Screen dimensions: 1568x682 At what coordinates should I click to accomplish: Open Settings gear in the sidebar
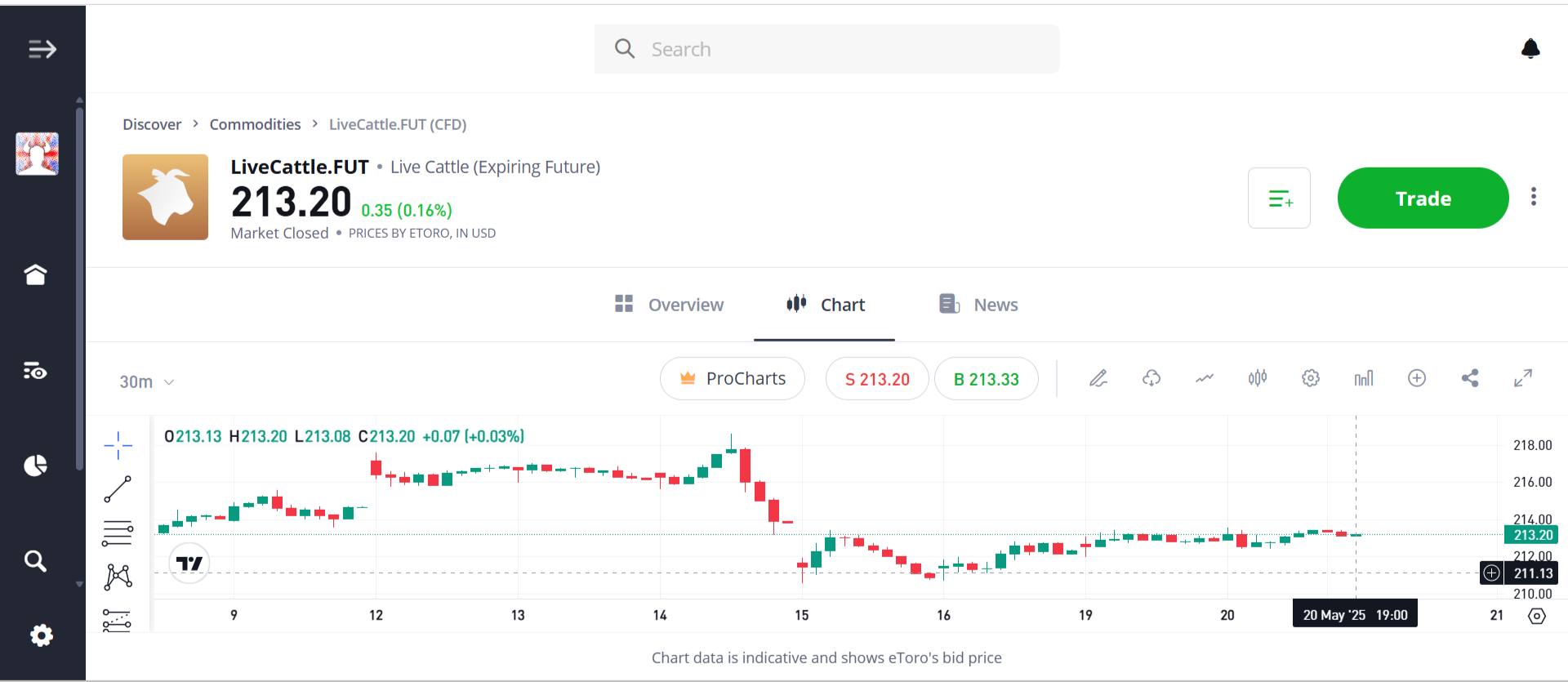41,635
